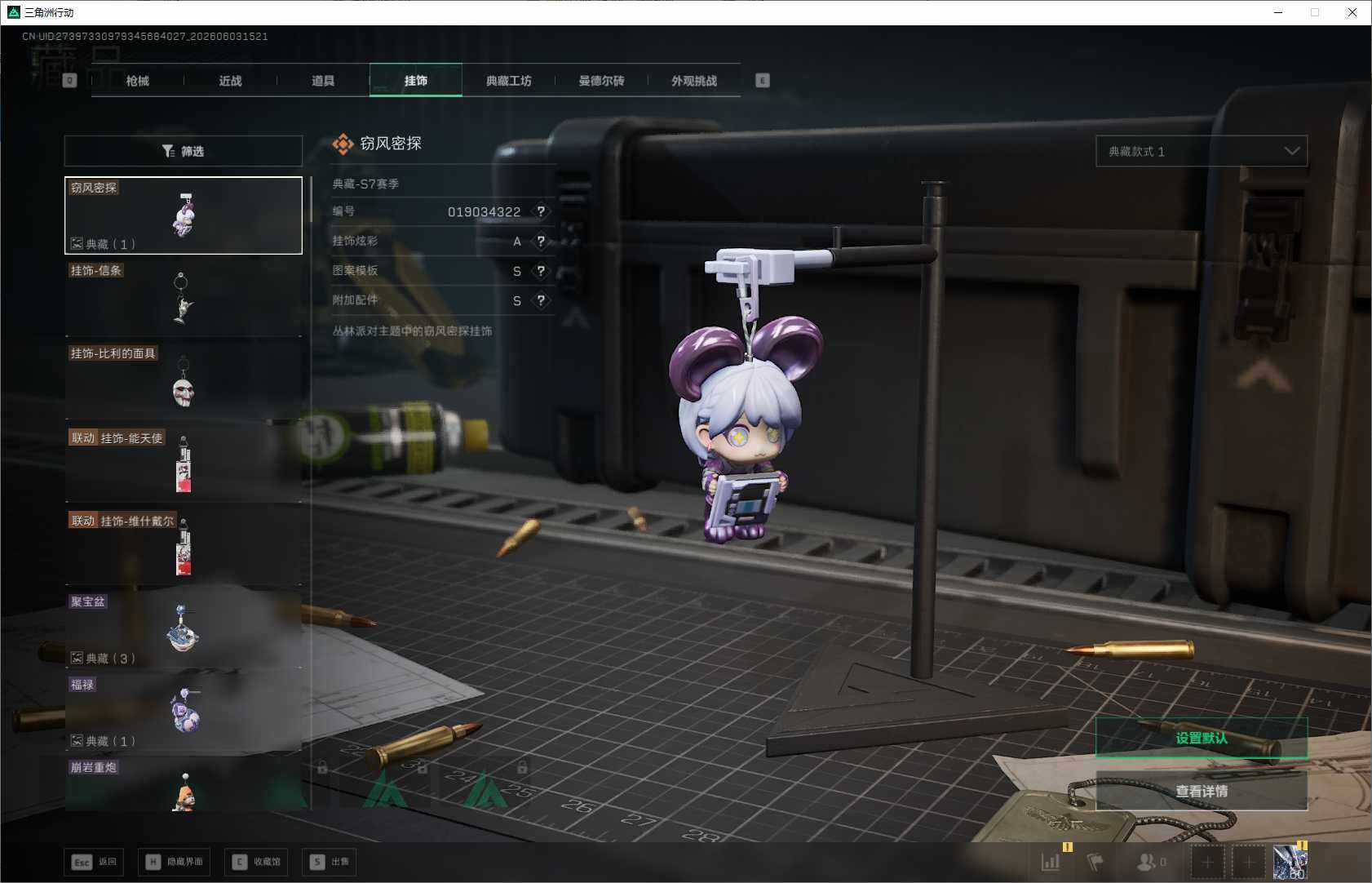Click the charm list scrollbar

(311, 199)
